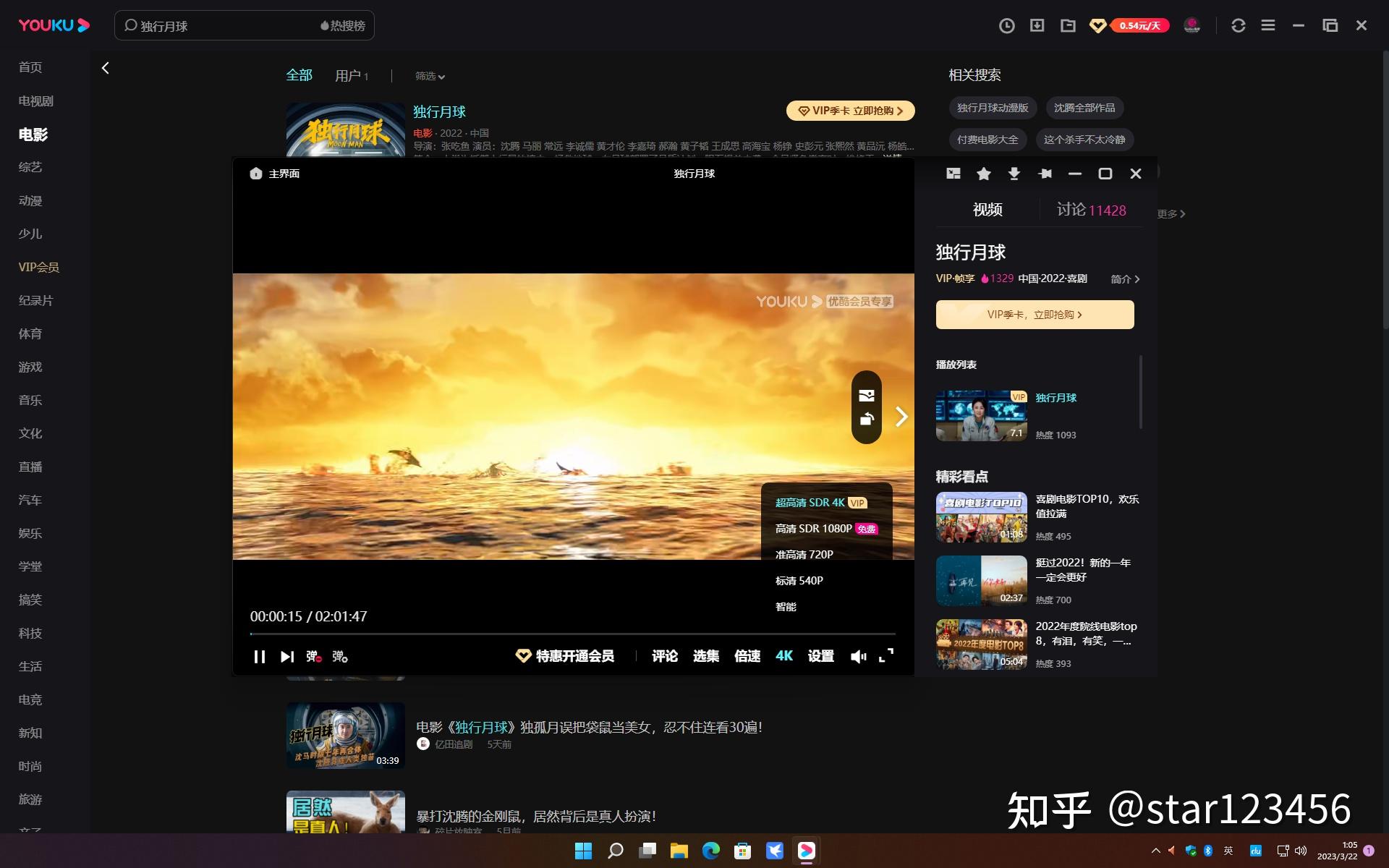This screenshot has width=1389, height=868.
Task: Favorite the video with star icon
Action: point(983,174)
